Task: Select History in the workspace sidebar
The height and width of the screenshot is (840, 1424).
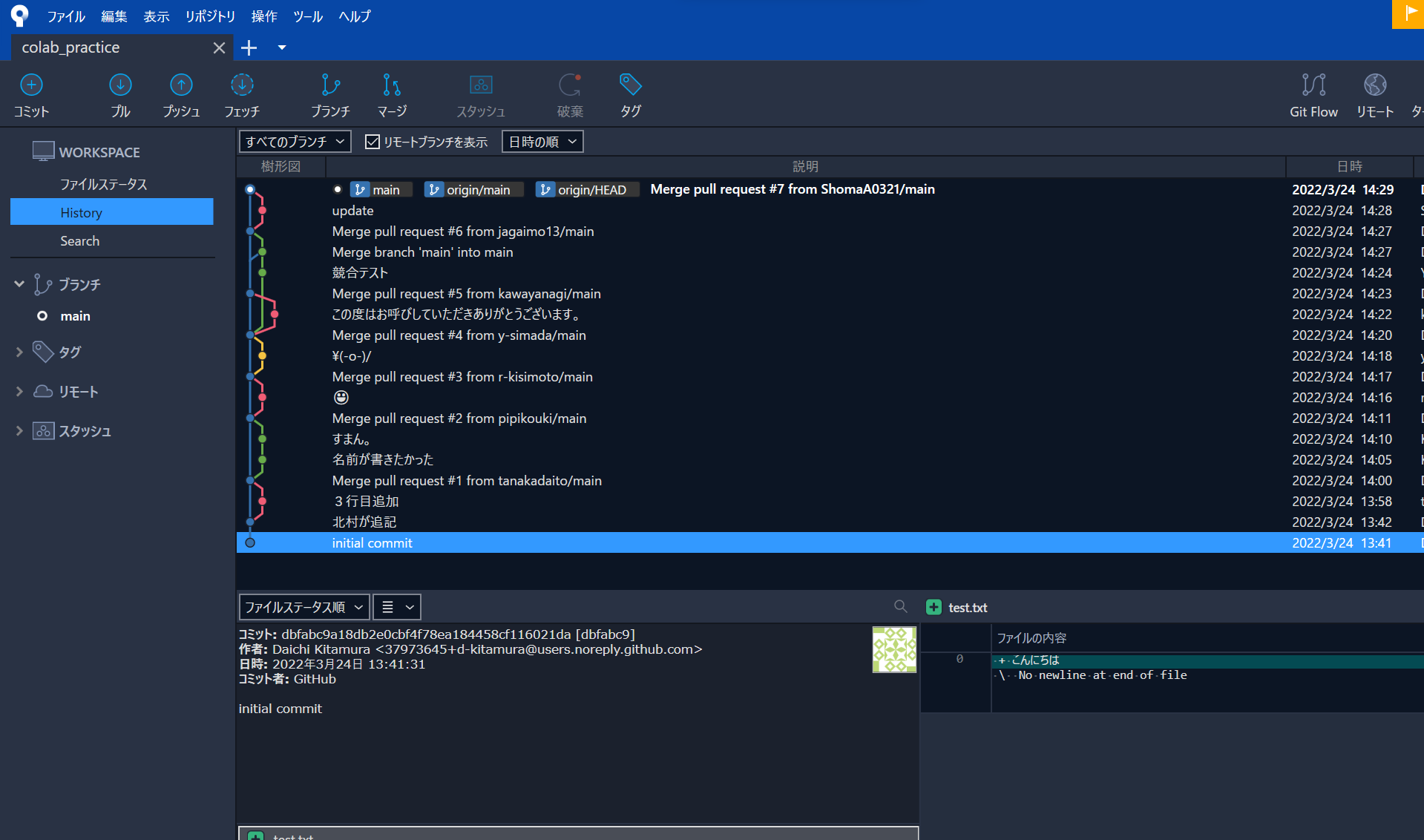Action: pyautogui.click(x=112, y=212)
